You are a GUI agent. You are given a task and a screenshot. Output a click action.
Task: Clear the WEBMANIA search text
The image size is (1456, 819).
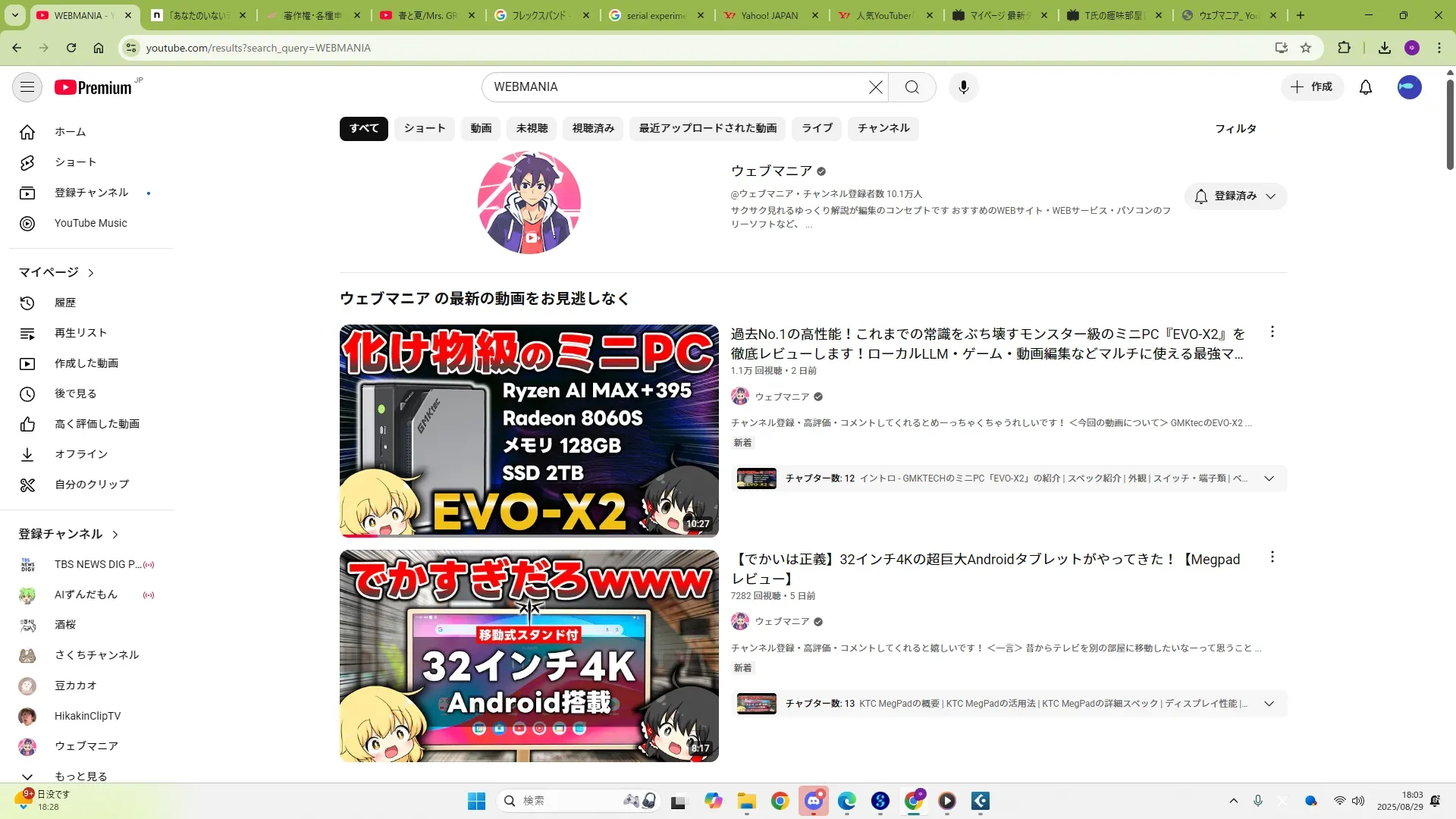[x=875, y=87]
